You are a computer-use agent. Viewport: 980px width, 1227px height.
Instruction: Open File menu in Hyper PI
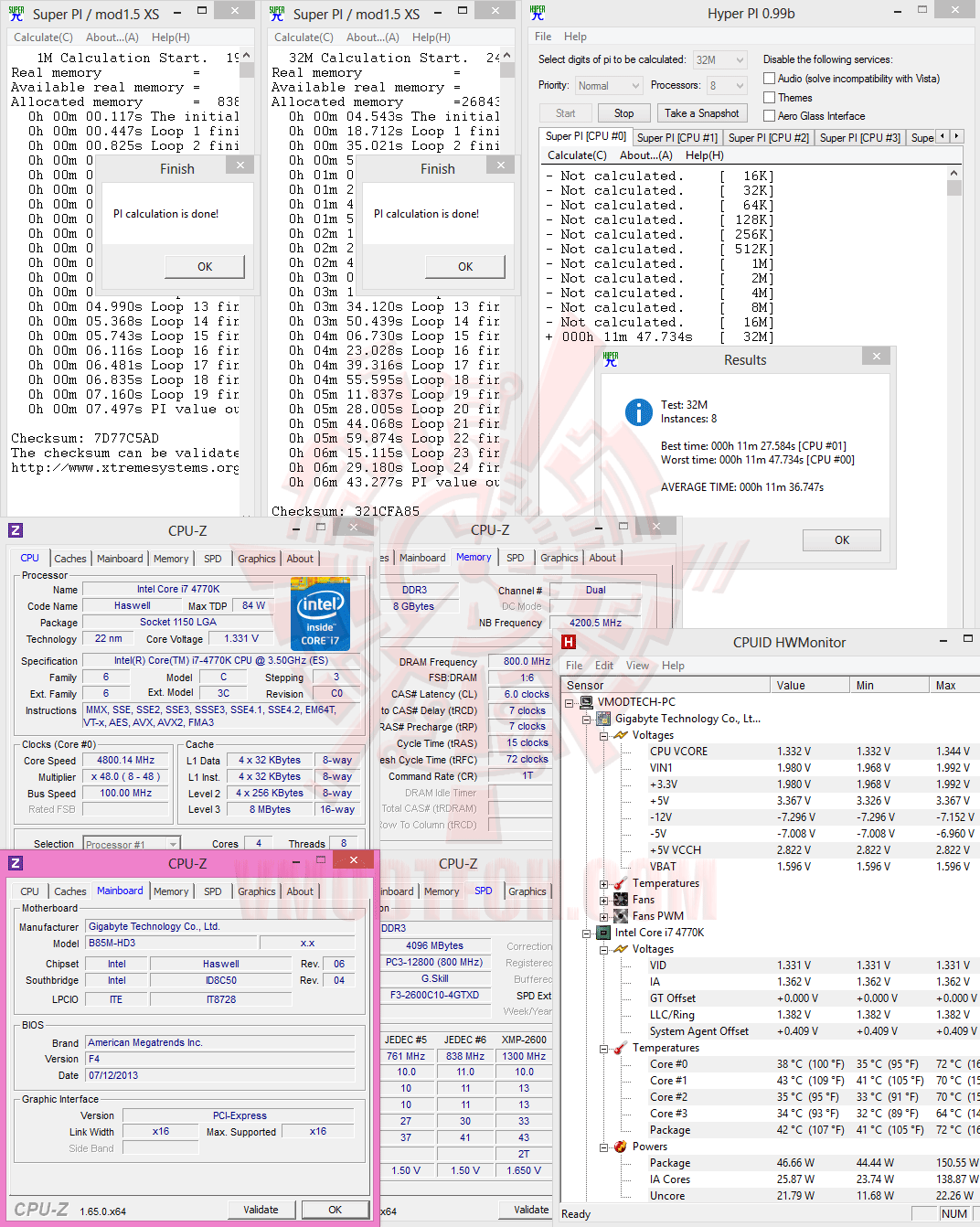coord(543,37)
